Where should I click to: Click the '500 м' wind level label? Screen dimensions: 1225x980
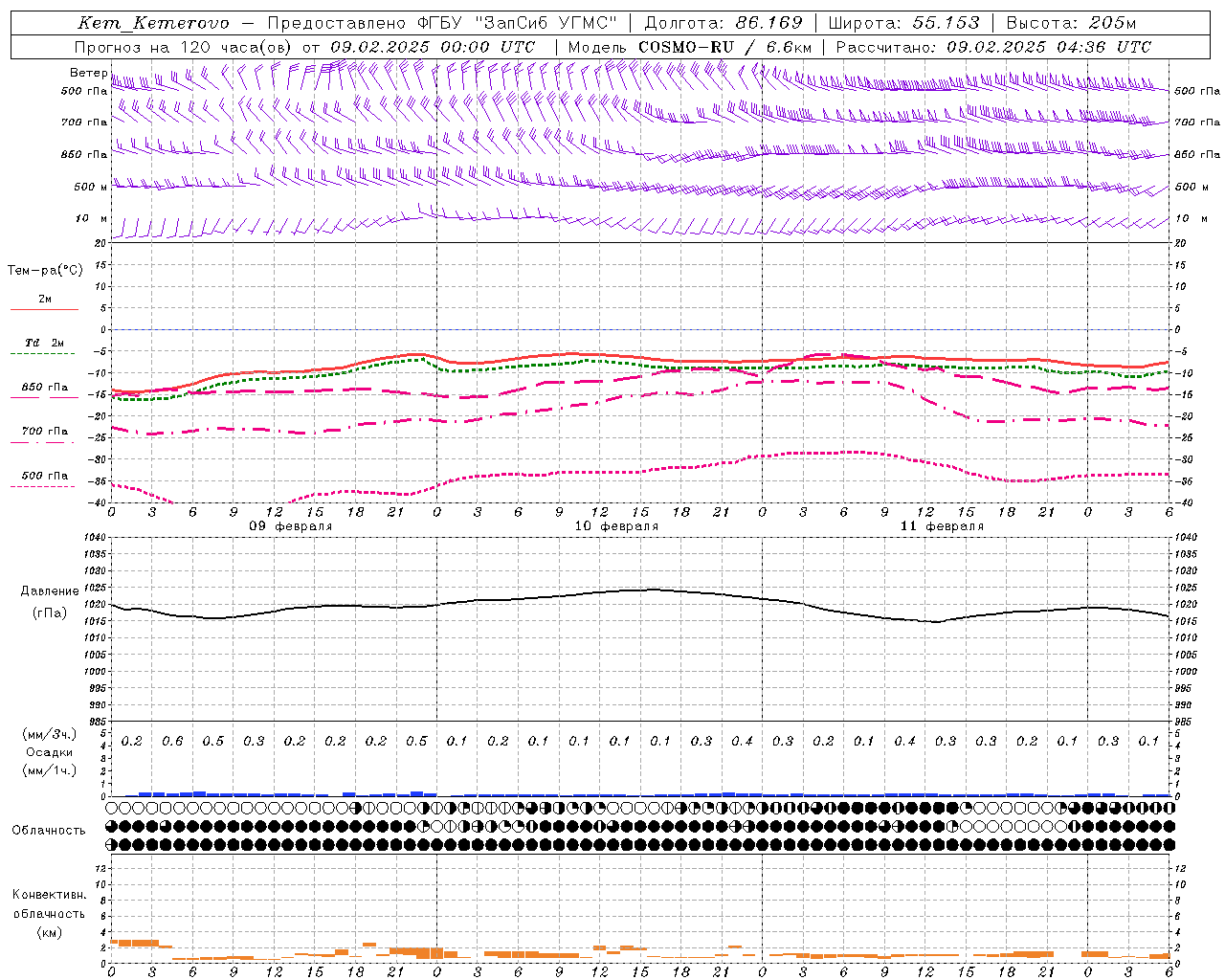pyautogui.click(x=91, y=188)
